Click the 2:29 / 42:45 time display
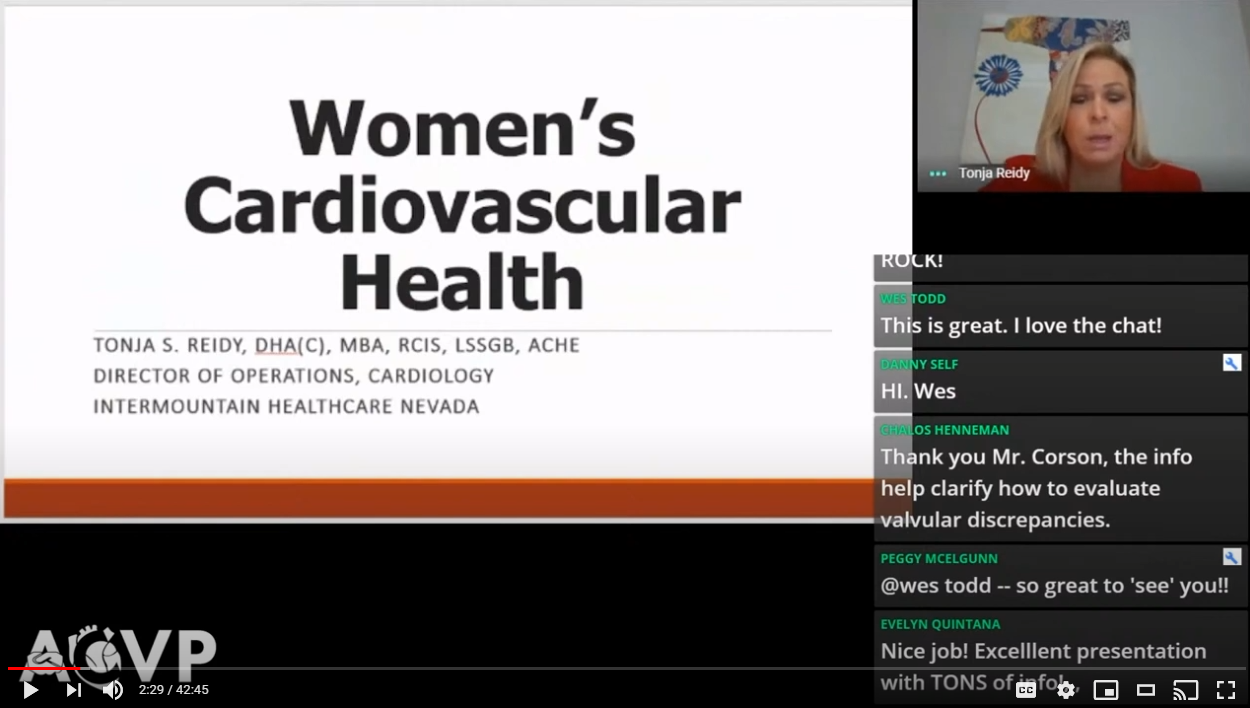1250x708 pixels. (x=174, y=689)
